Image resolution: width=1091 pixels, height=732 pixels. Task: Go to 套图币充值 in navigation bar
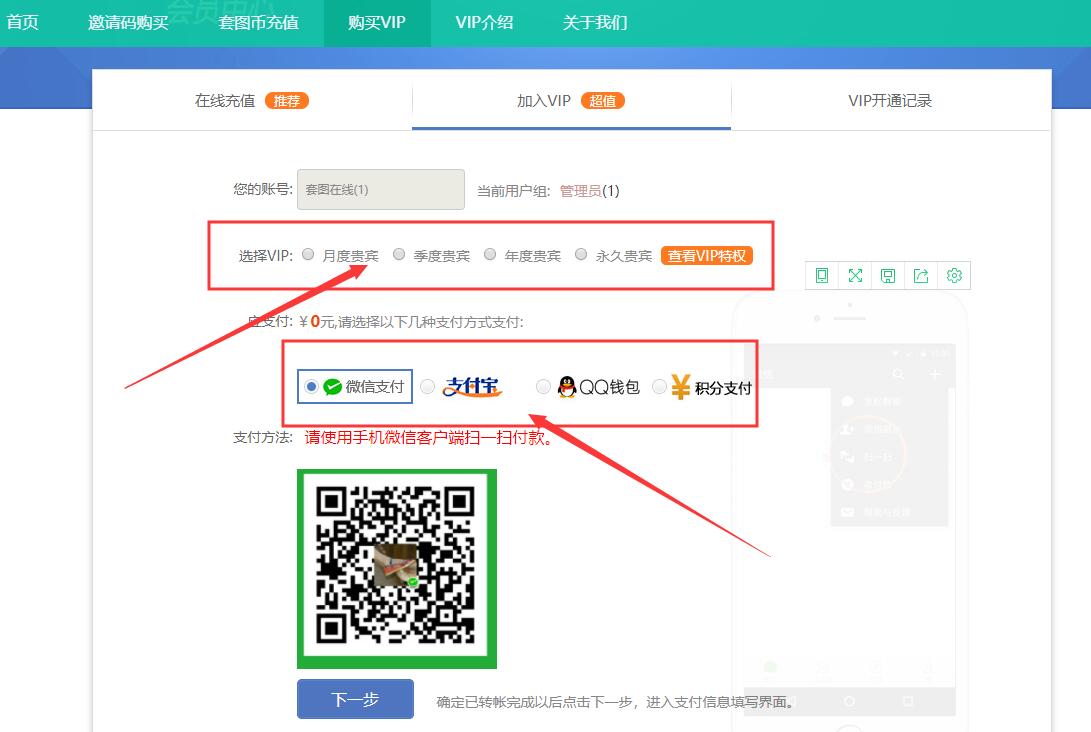[258, 22]
